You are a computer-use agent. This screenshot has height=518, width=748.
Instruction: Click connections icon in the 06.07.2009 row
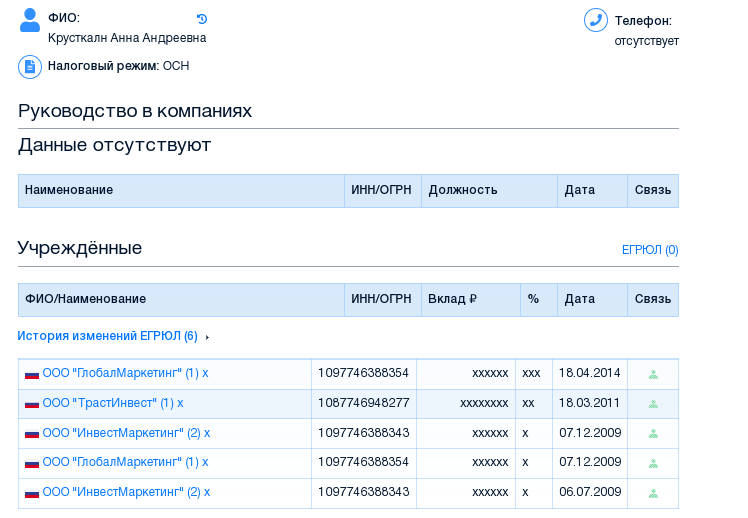[653, 493]
